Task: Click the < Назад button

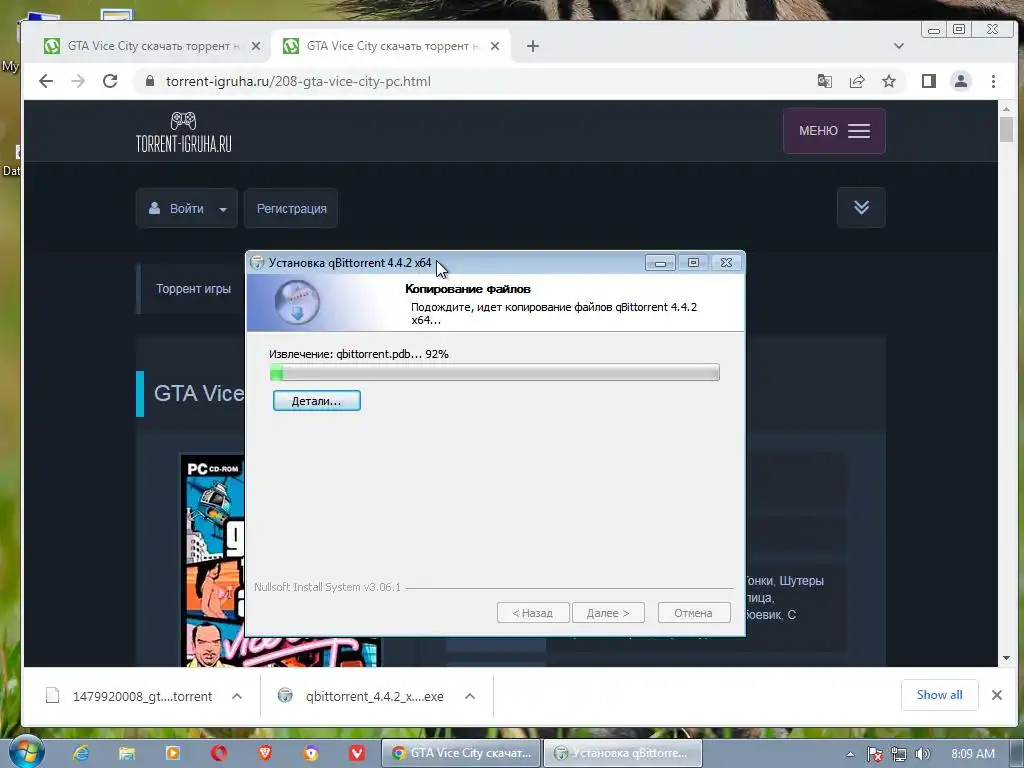Action: coord(533,613)
